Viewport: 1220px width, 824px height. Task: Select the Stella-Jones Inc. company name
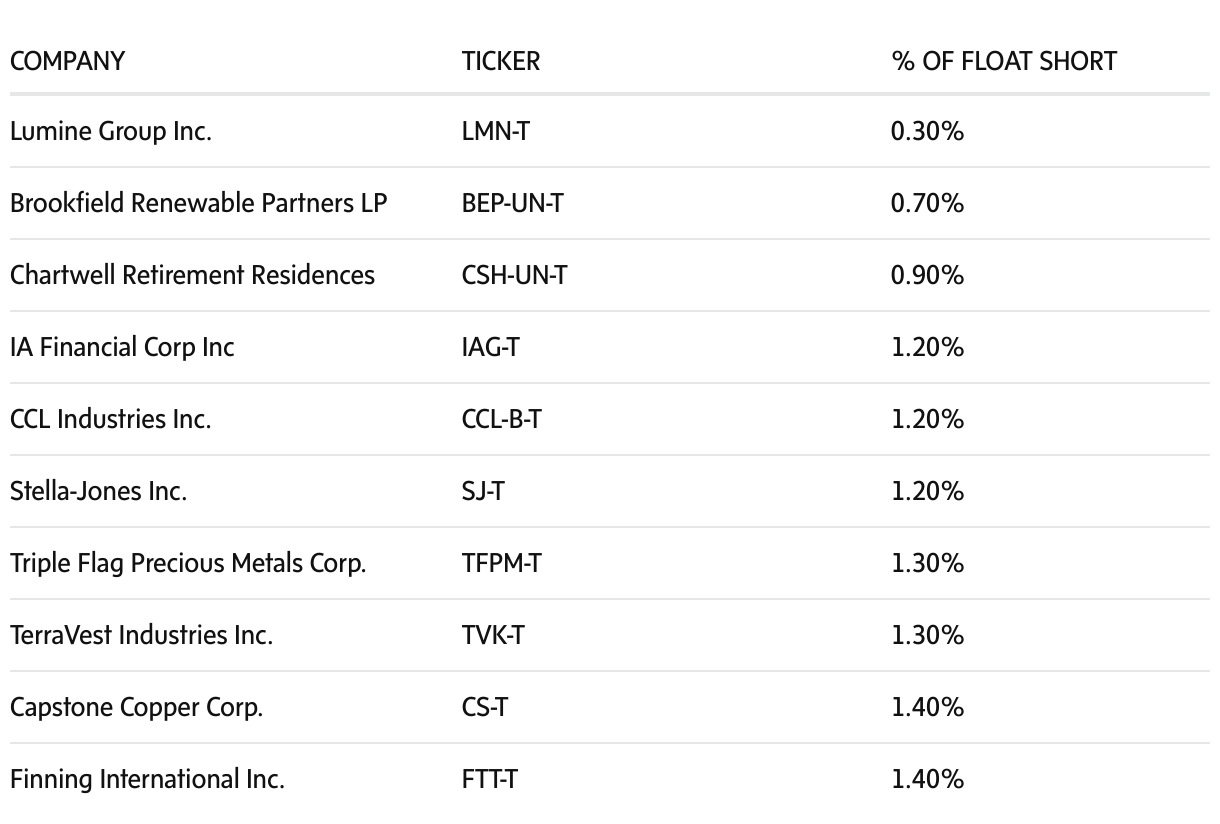pyautogui.click(x=98, y=491)
